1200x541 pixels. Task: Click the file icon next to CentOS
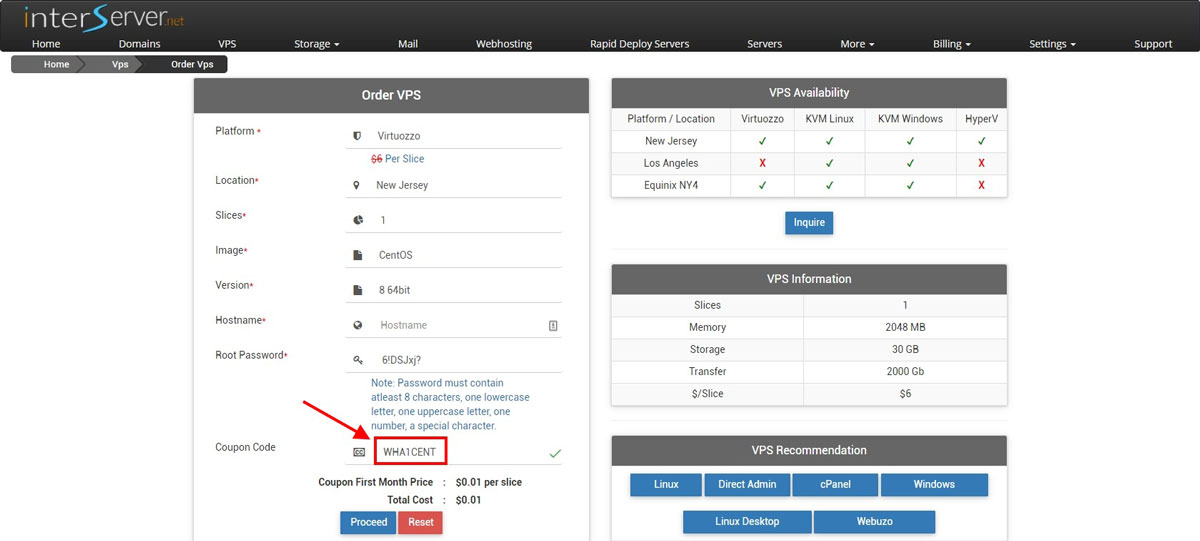click(x=357, y=255)
